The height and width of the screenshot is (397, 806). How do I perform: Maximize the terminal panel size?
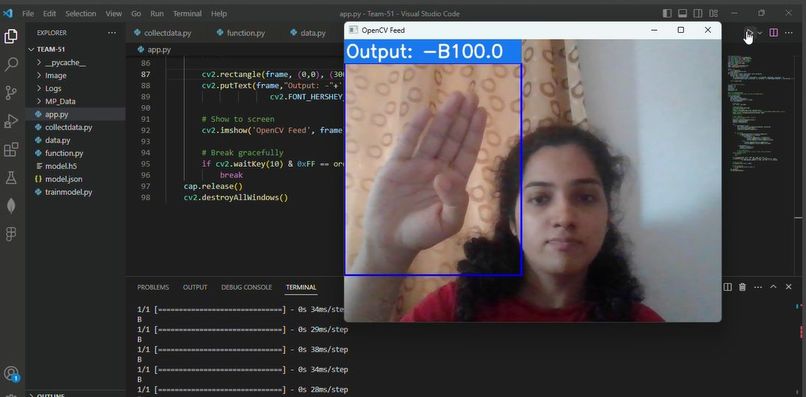(x=773, y=287)
